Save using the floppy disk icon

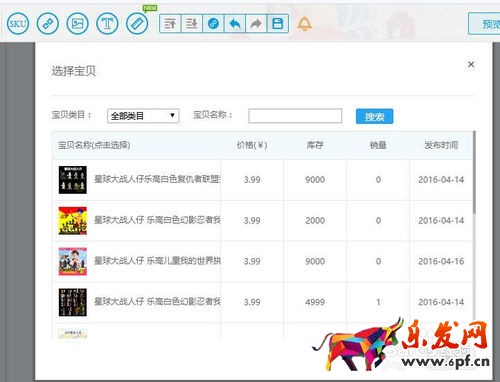tap(278, 24)
